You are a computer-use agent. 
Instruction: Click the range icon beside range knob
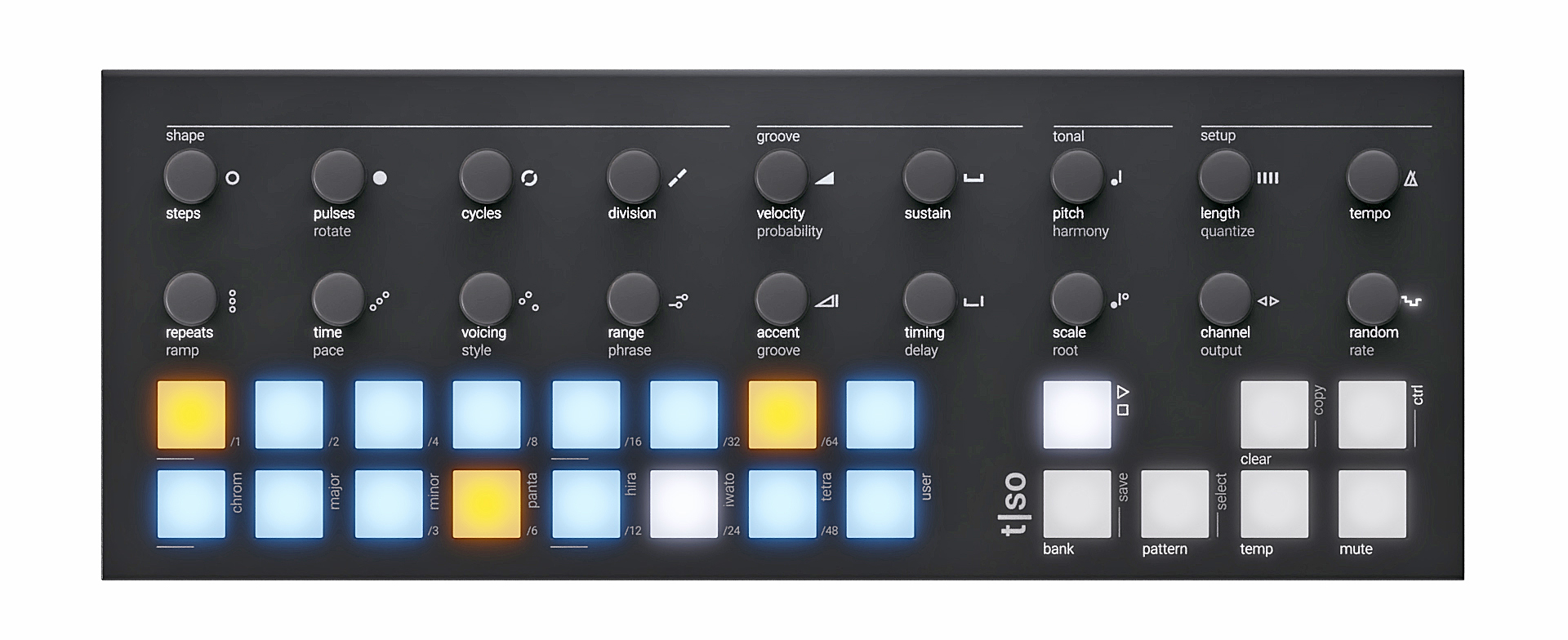pos(679,302)
